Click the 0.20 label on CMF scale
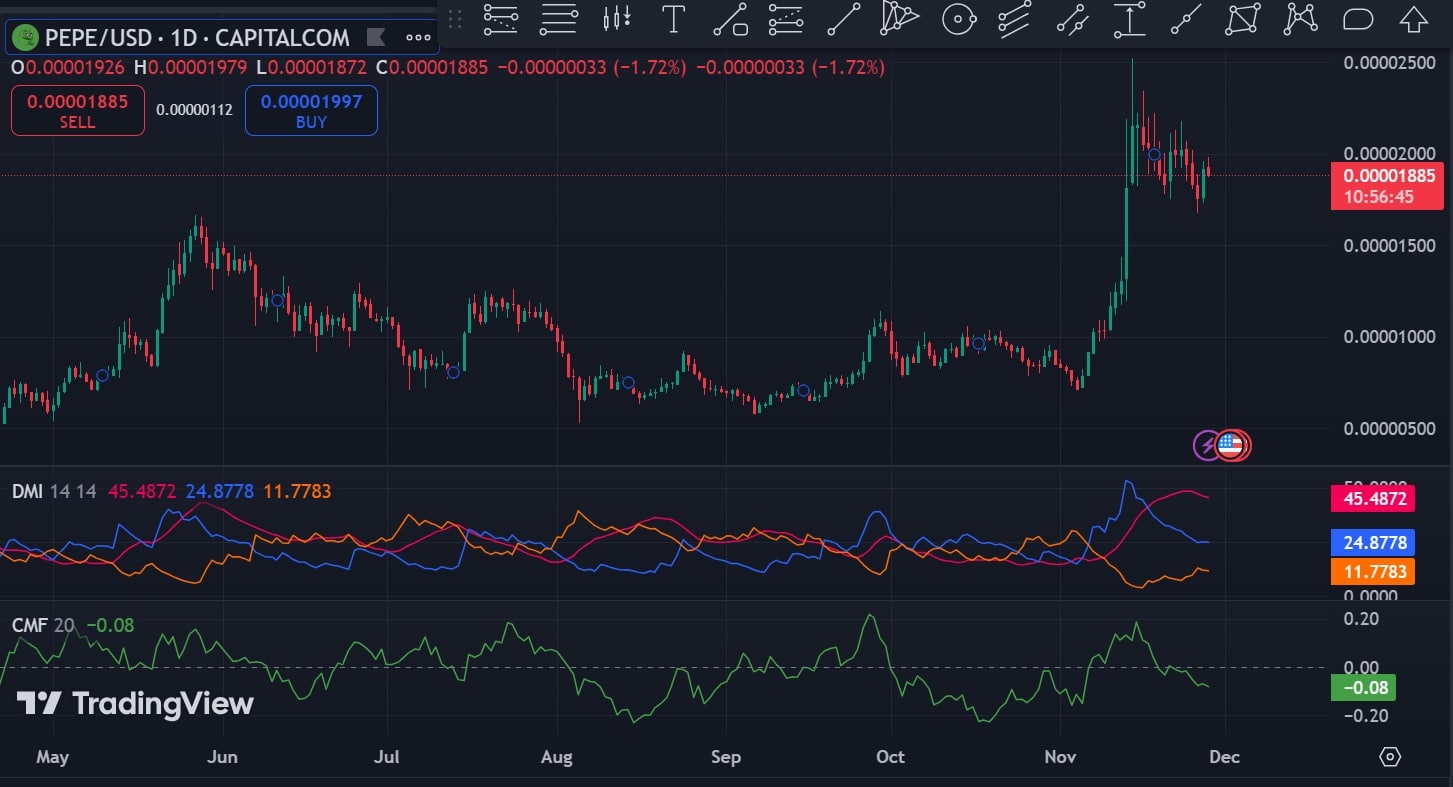This screenshot has width=1453, height=787. point(1361,619)
